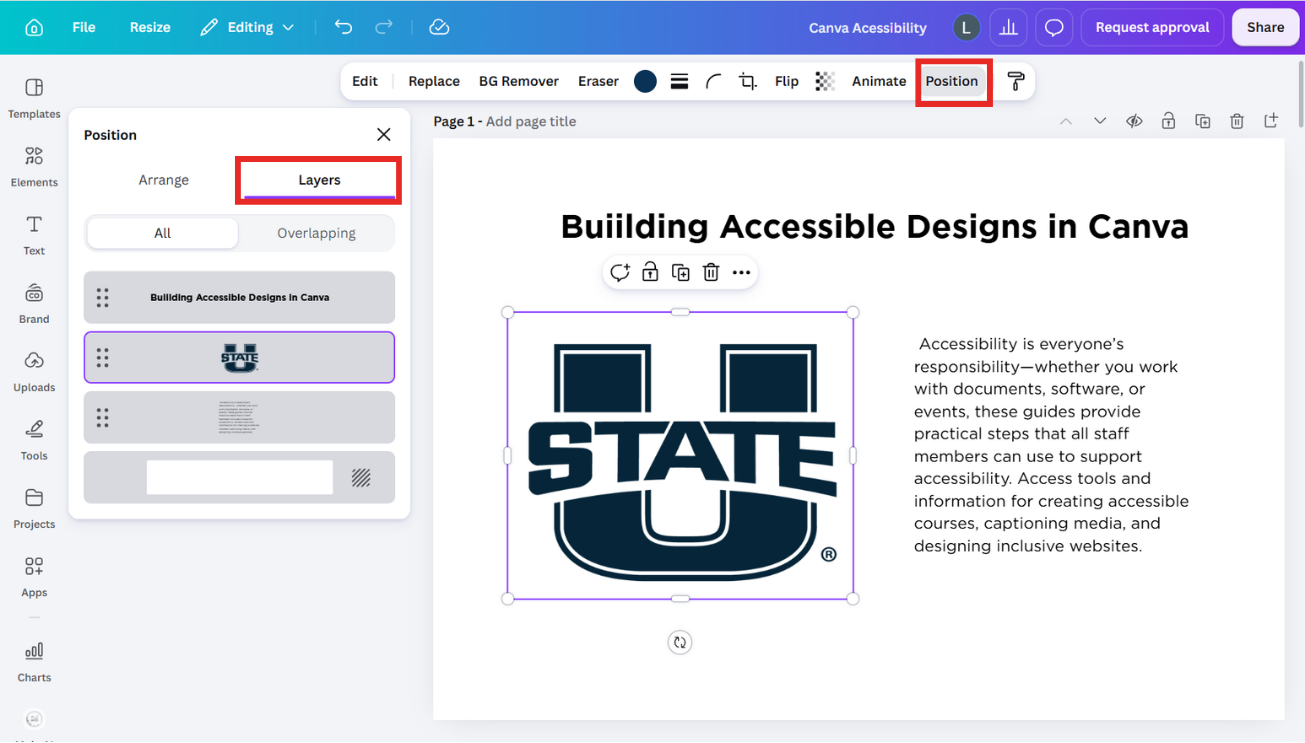This screenshot has height=743, width=1305.
Task: Select the paragraph text layer row
Action: click(x=239, y=417)
